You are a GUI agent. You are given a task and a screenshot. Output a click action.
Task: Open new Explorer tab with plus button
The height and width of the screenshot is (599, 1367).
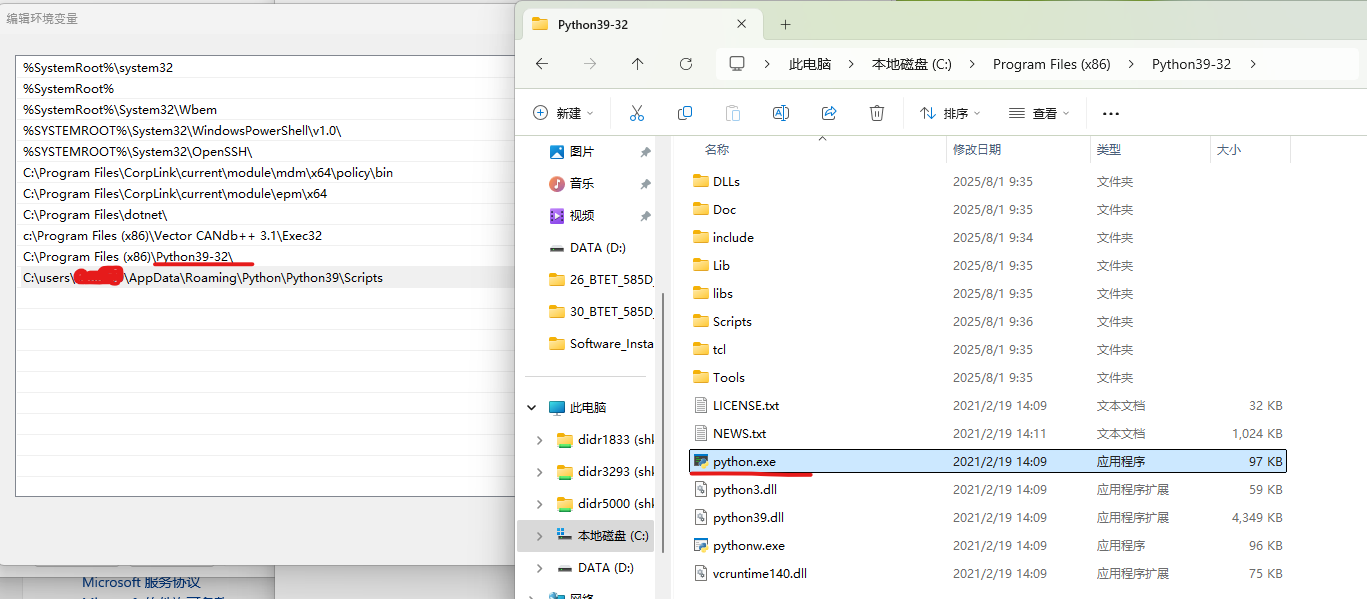tap(785, 24)
